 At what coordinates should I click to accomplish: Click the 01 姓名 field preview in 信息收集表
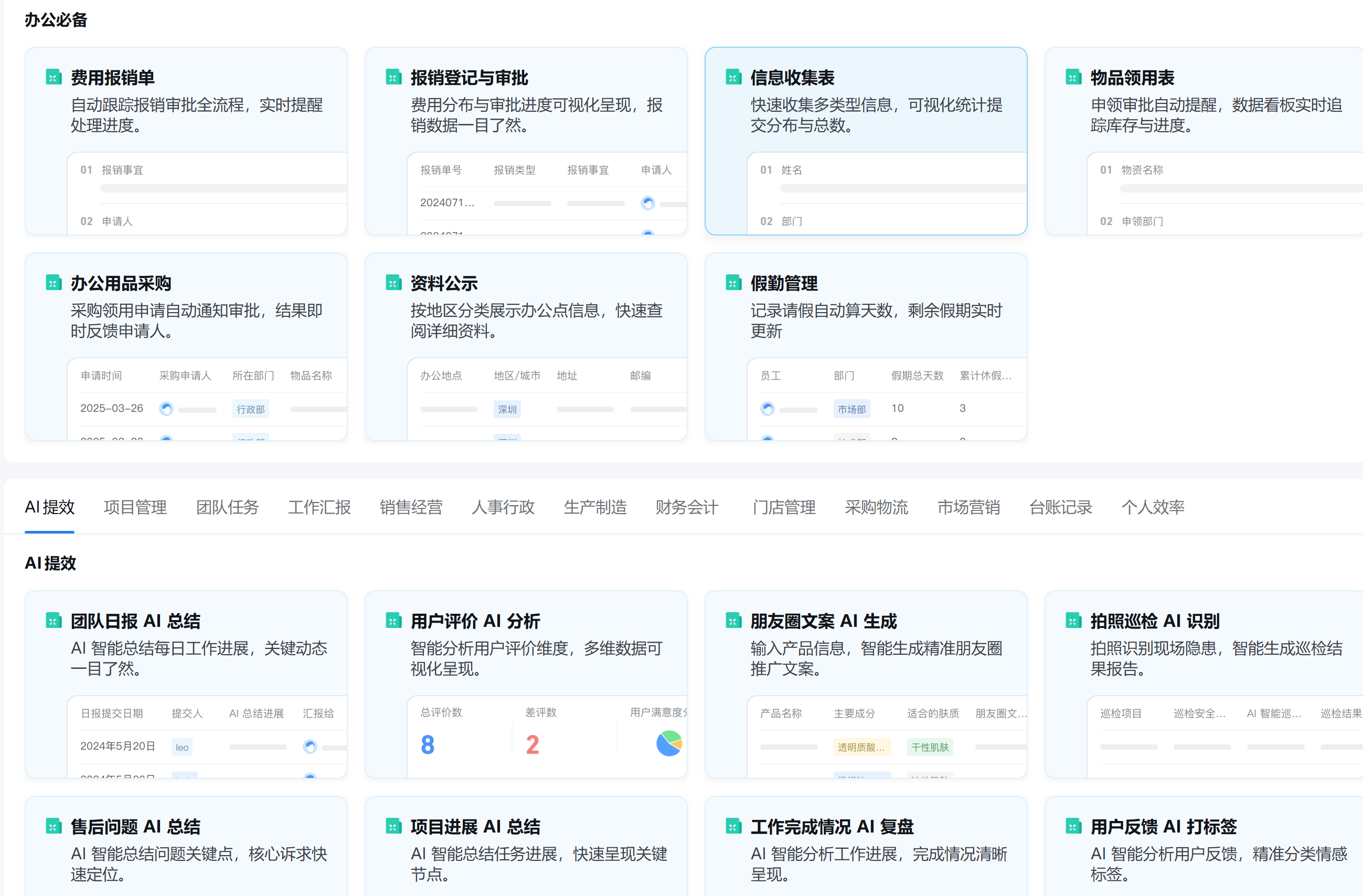[x=893, y=178]
